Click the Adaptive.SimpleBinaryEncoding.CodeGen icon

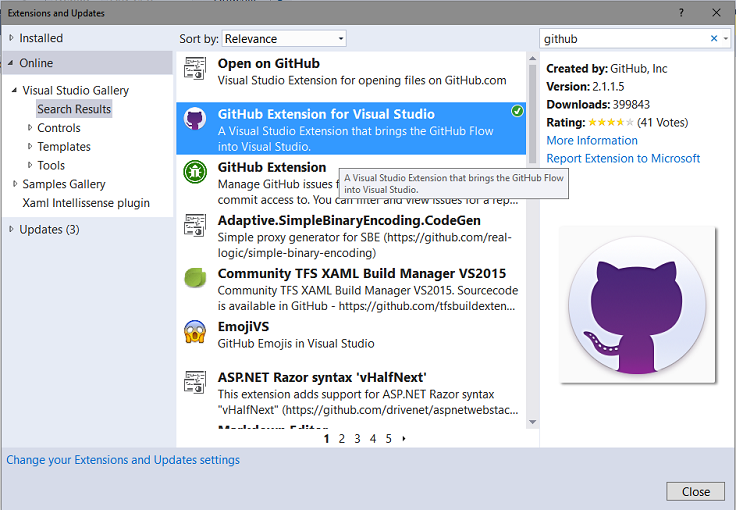(195, 225)
